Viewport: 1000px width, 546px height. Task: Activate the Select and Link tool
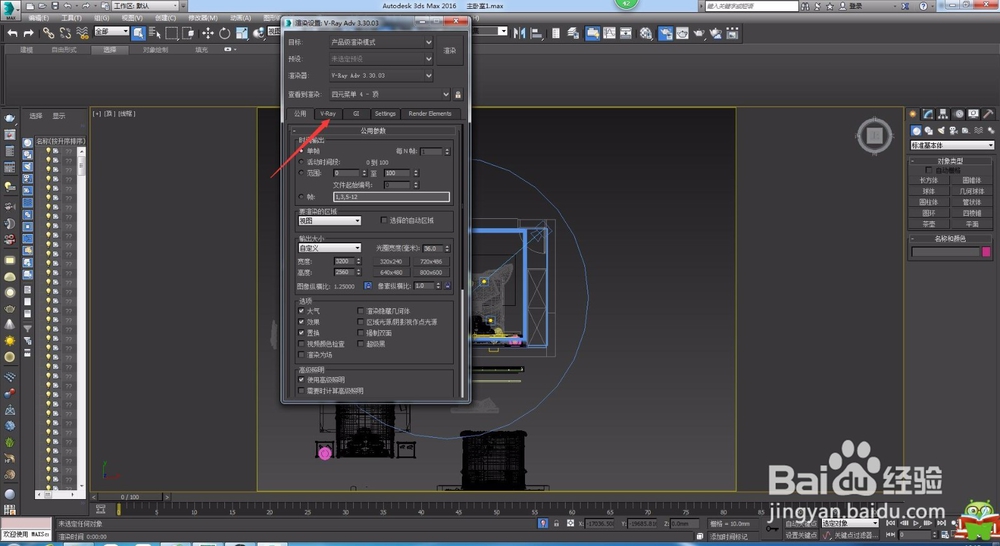[48, 33]
